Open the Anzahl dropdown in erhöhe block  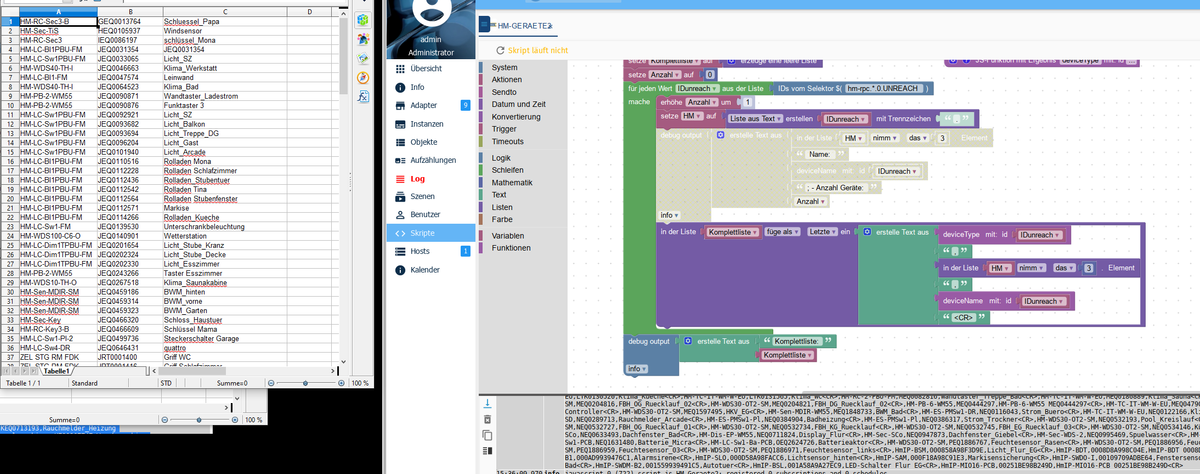[x=702, y=102]
